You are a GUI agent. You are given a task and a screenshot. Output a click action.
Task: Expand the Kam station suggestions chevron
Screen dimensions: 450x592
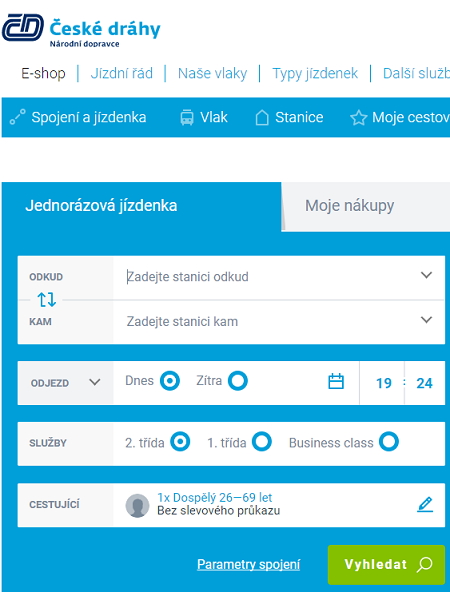pos(426,320)
